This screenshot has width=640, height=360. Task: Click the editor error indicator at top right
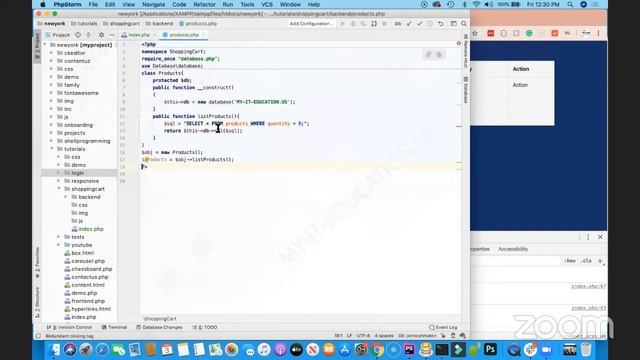click(x=459, y=43)
